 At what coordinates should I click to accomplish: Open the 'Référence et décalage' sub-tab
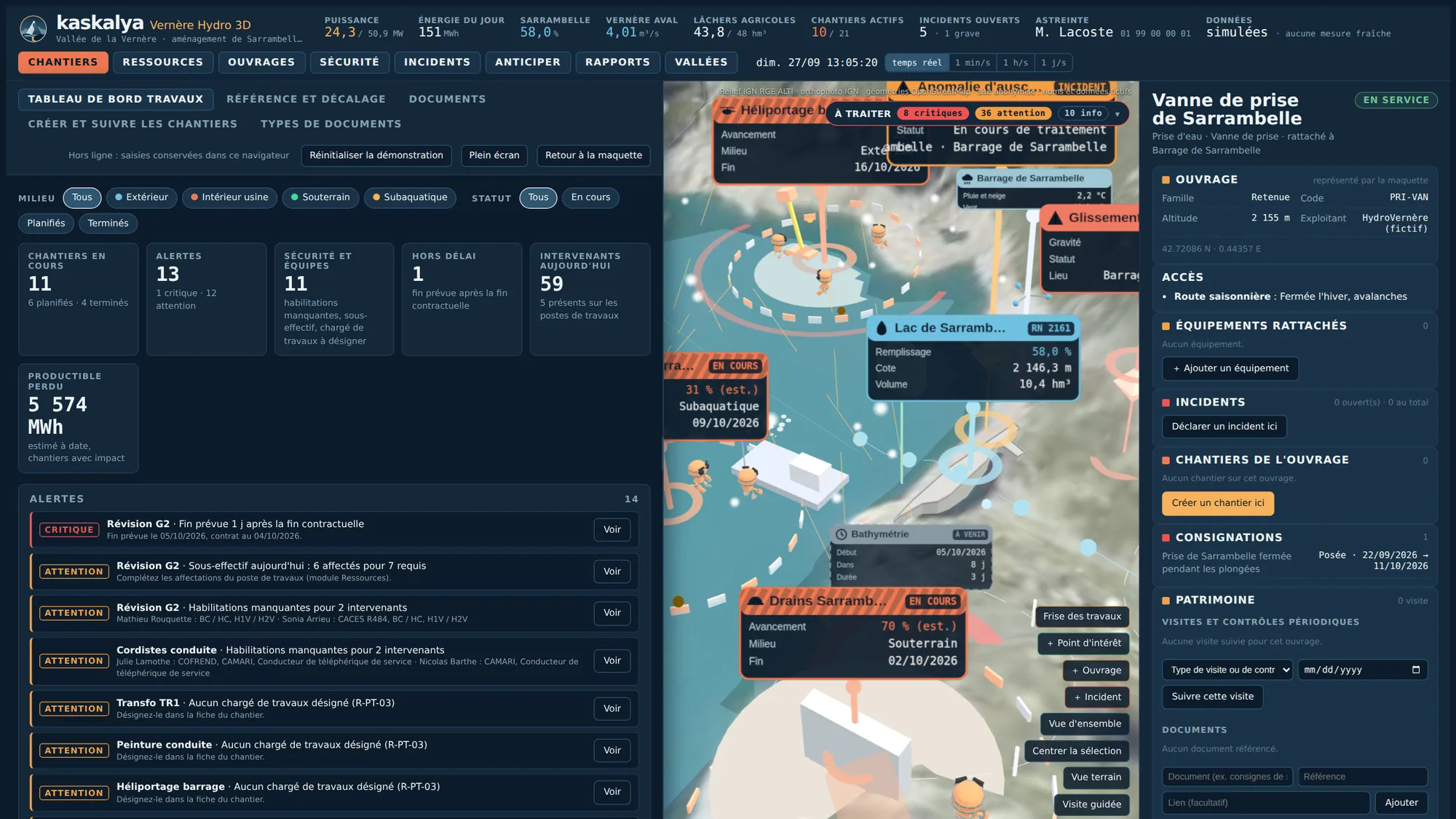pyautogui.click(x=306, y=99)
